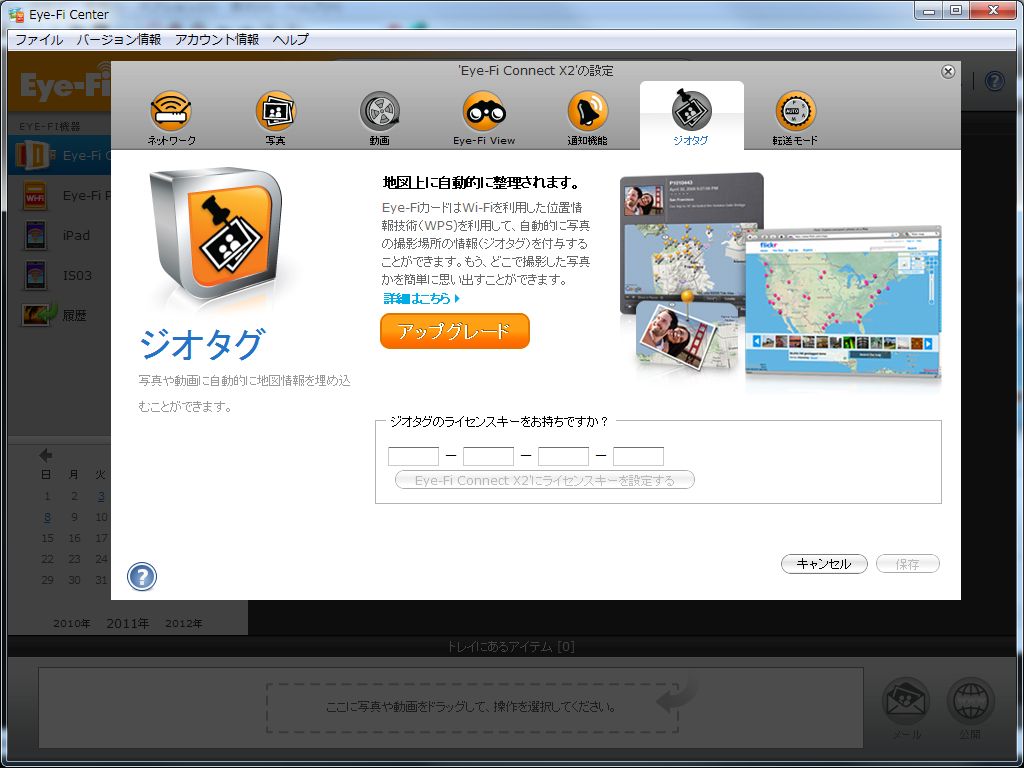This screenshot has height=768, width=1024.
Task: Open the バージョン情報 menu
Action: click(119, 39)
